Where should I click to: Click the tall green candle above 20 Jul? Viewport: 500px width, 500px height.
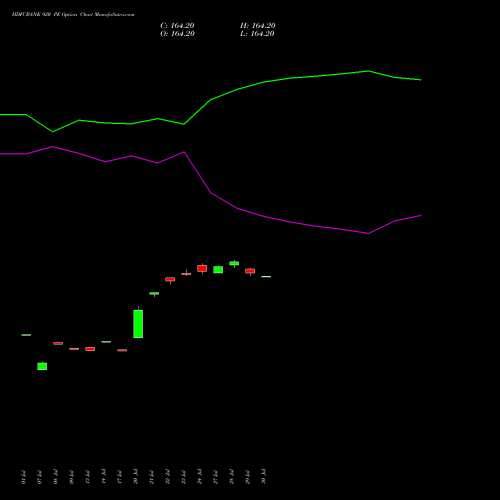[x=138, y=324]
